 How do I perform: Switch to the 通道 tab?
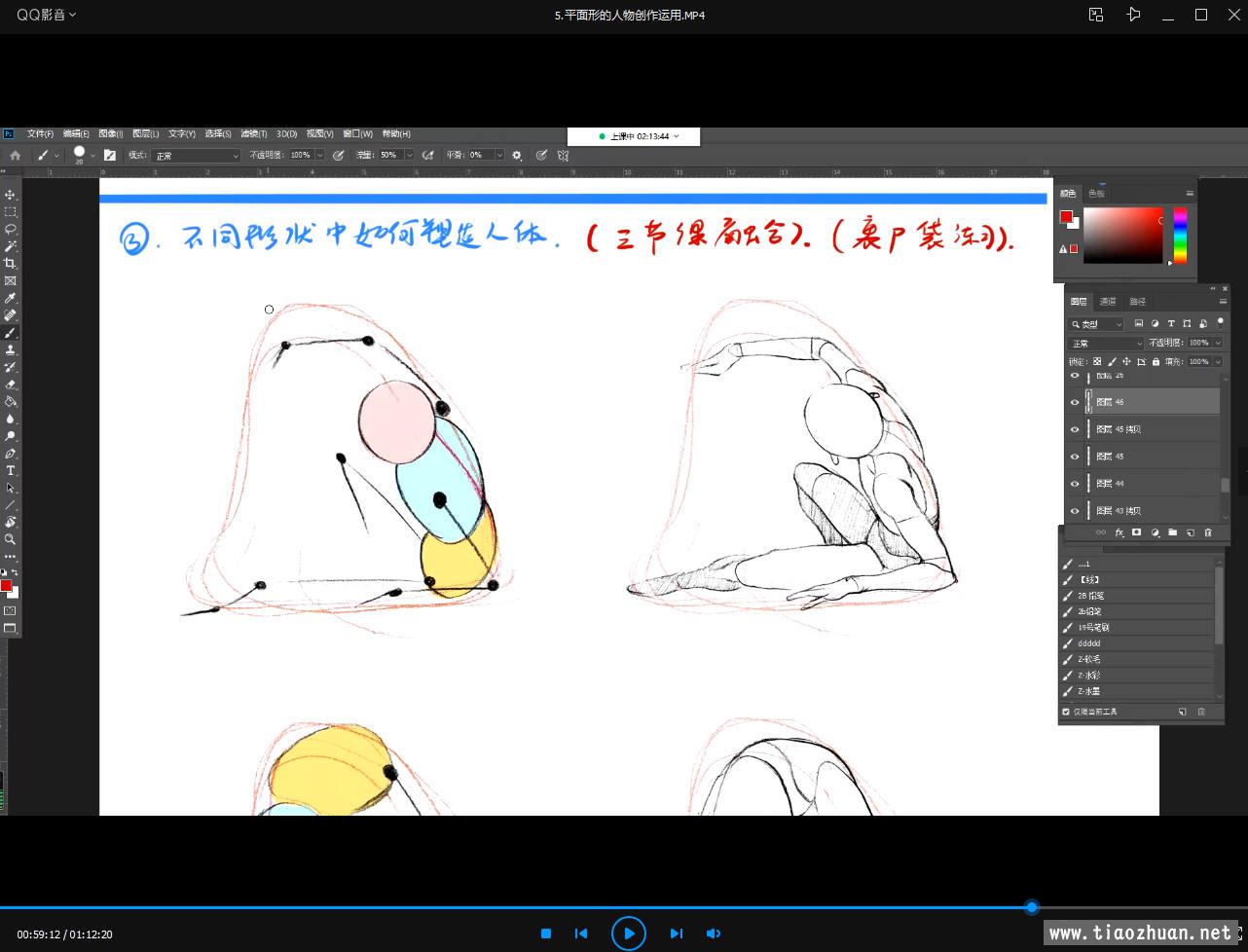pos(1108,302)
